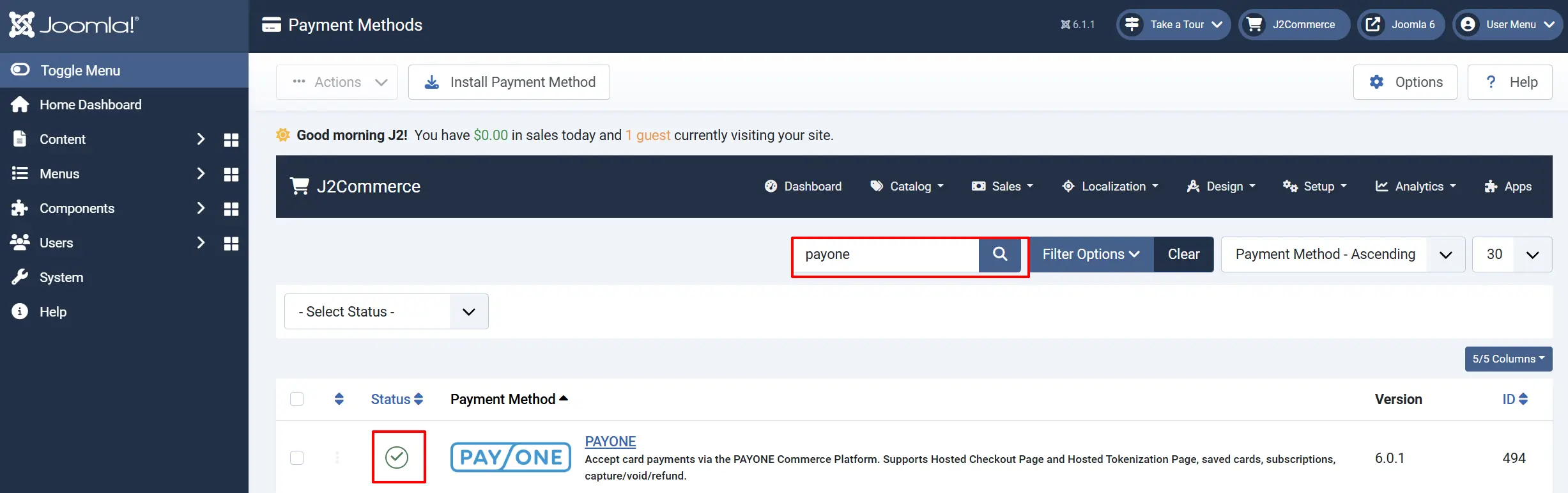Tick the select-all checkbox in table header

(x=296, y=399)
